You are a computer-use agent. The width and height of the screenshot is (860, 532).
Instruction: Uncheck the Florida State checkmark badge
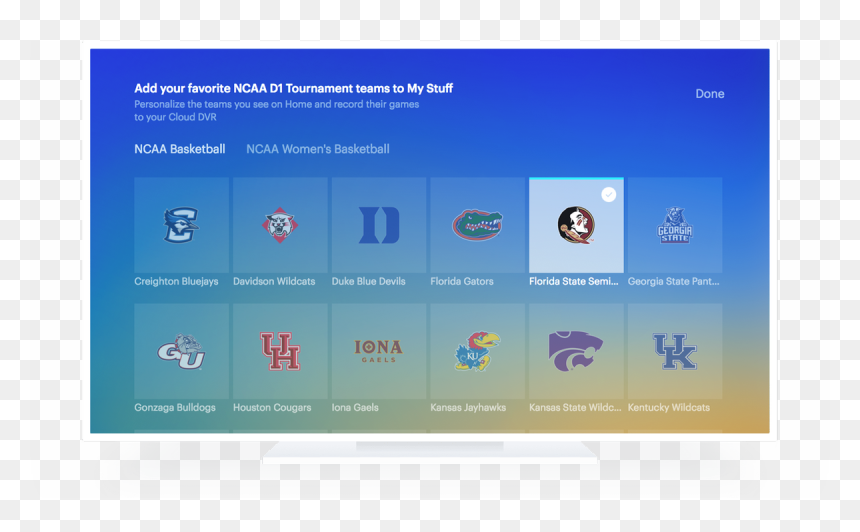[608, 195]
